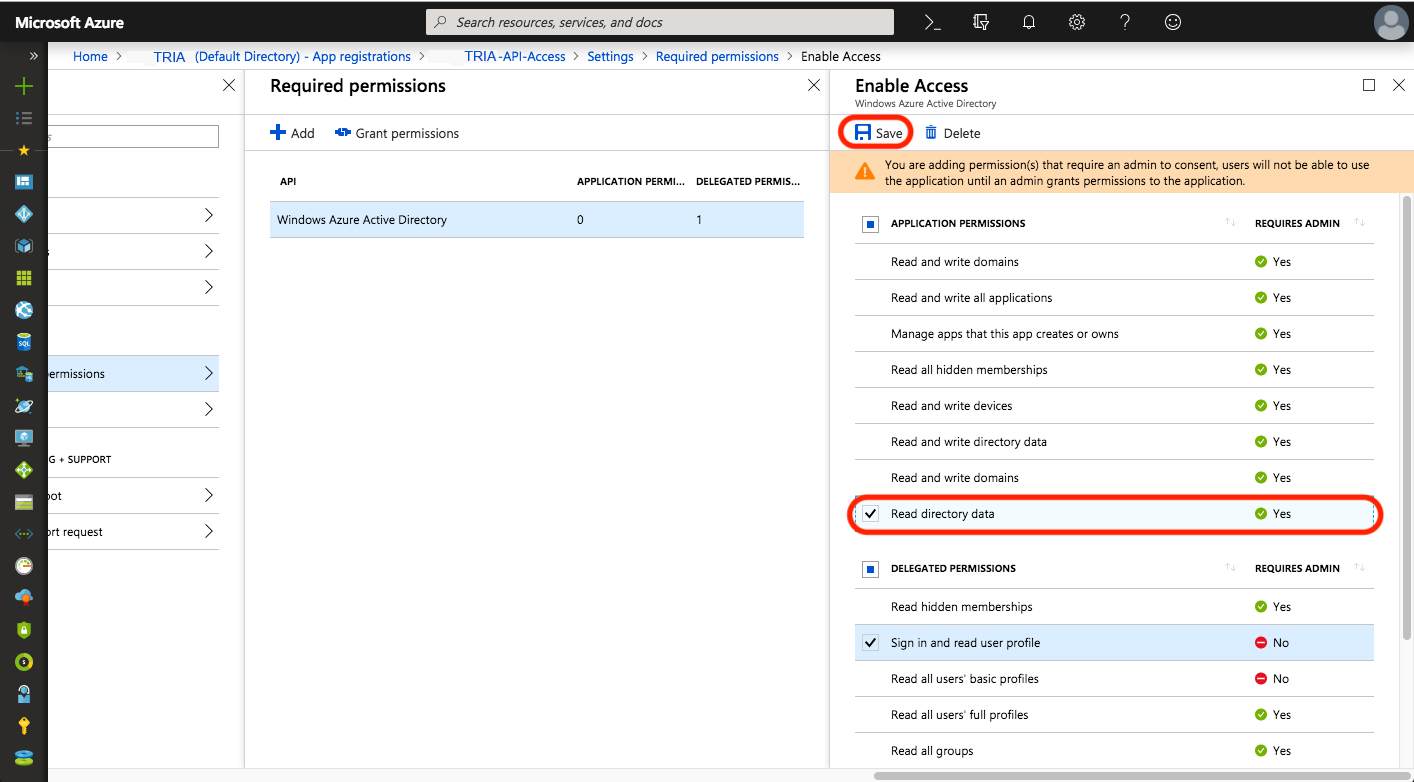
Task: Click the Enable Access vertical scrollbar
Action: 1408,417
